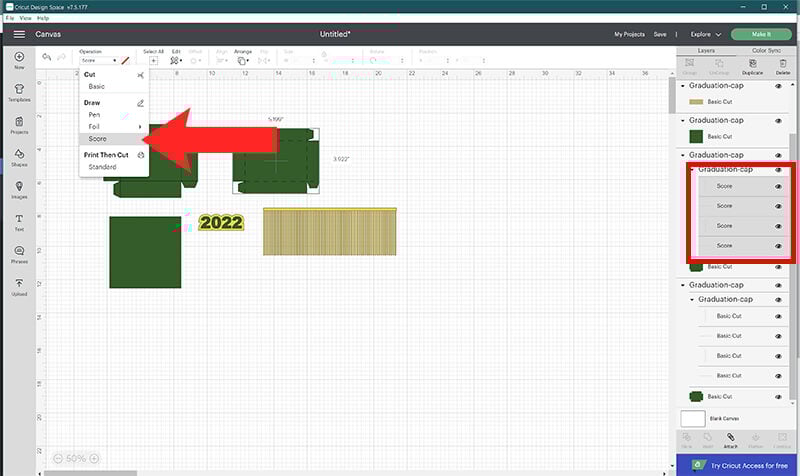Open the Align dropdown
Viewport: 800px width, 476px height.
tap(222, 61)
